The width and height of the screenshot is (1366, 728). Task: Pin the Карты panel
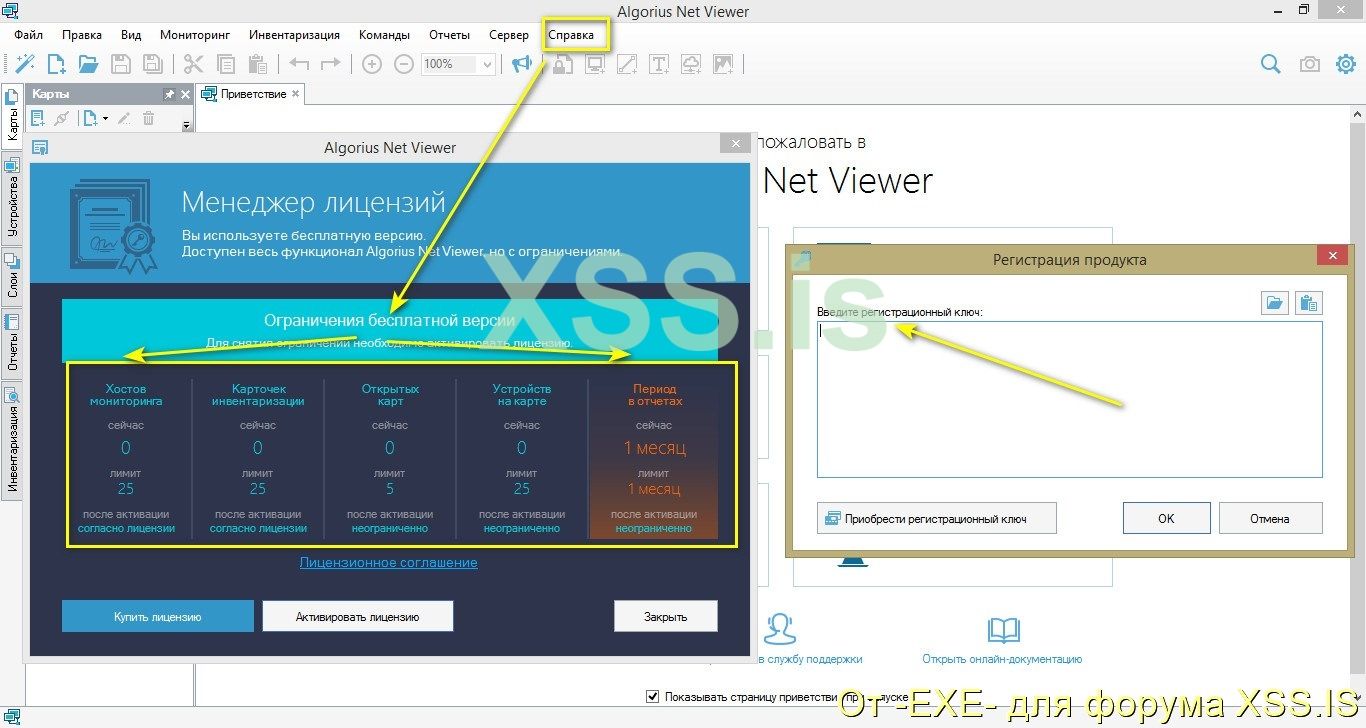tap(169, 94)
